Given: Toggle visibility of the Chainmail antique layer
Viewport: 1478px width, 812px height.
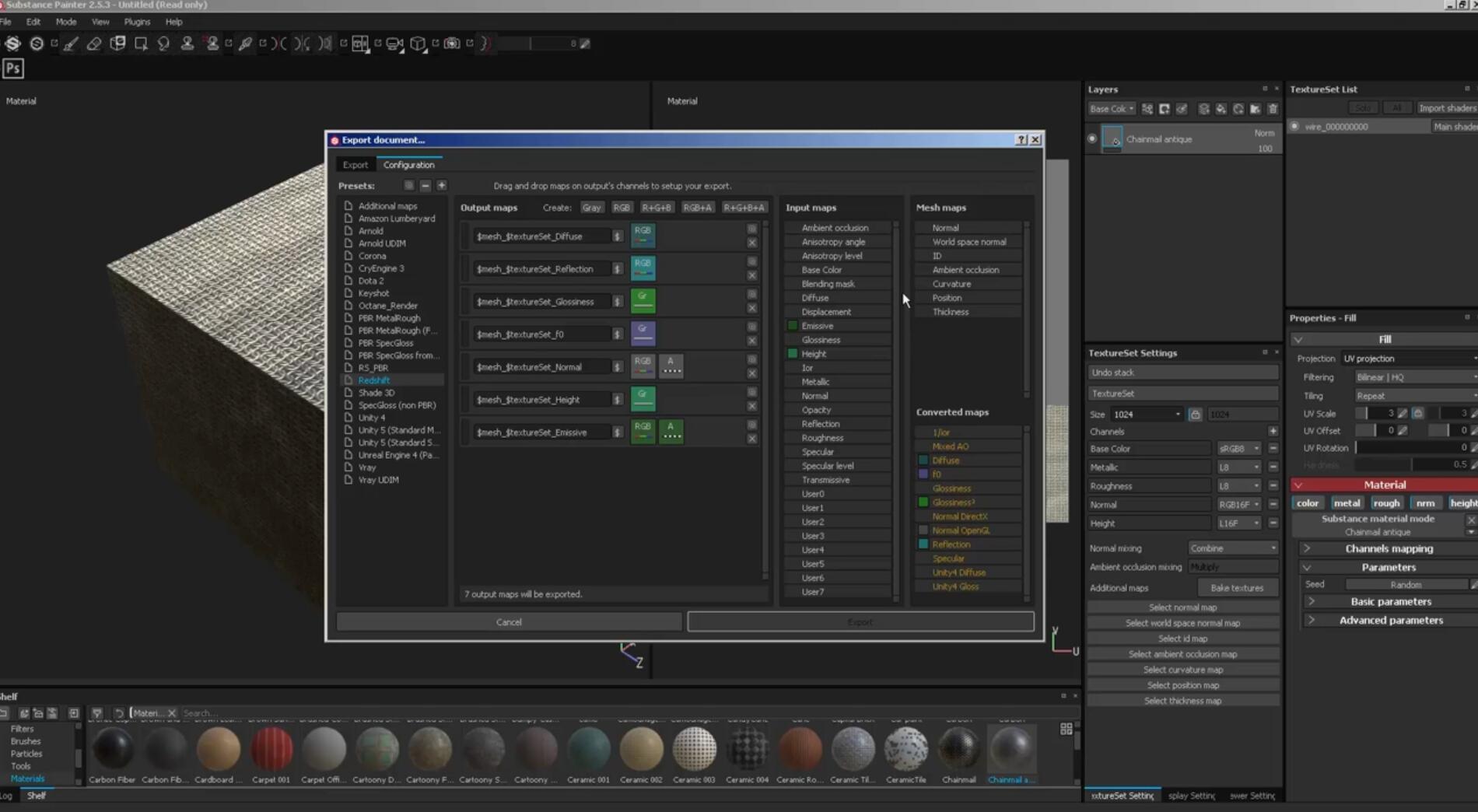Looking at the screenshot, I should click(x=1092, y=138).
